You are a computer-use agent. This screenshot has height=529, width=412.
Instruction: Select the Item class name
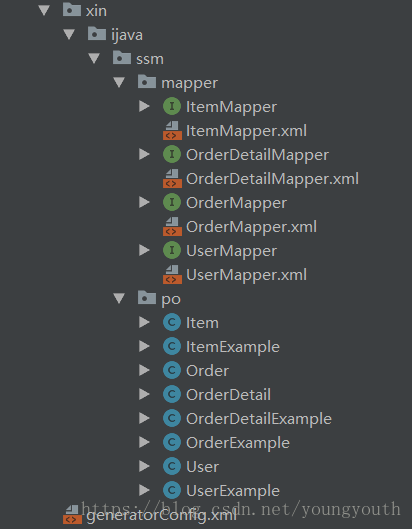202,323
